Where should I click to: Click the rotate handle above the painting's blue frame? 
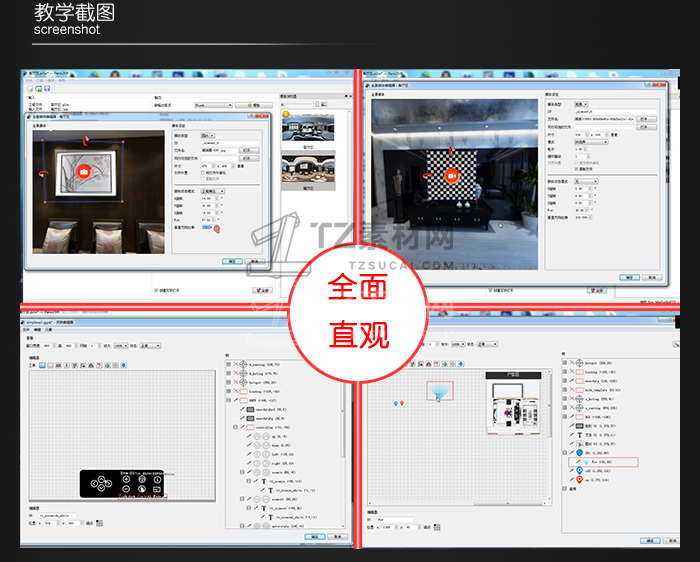pyautogui.click(x=85, y=141)
